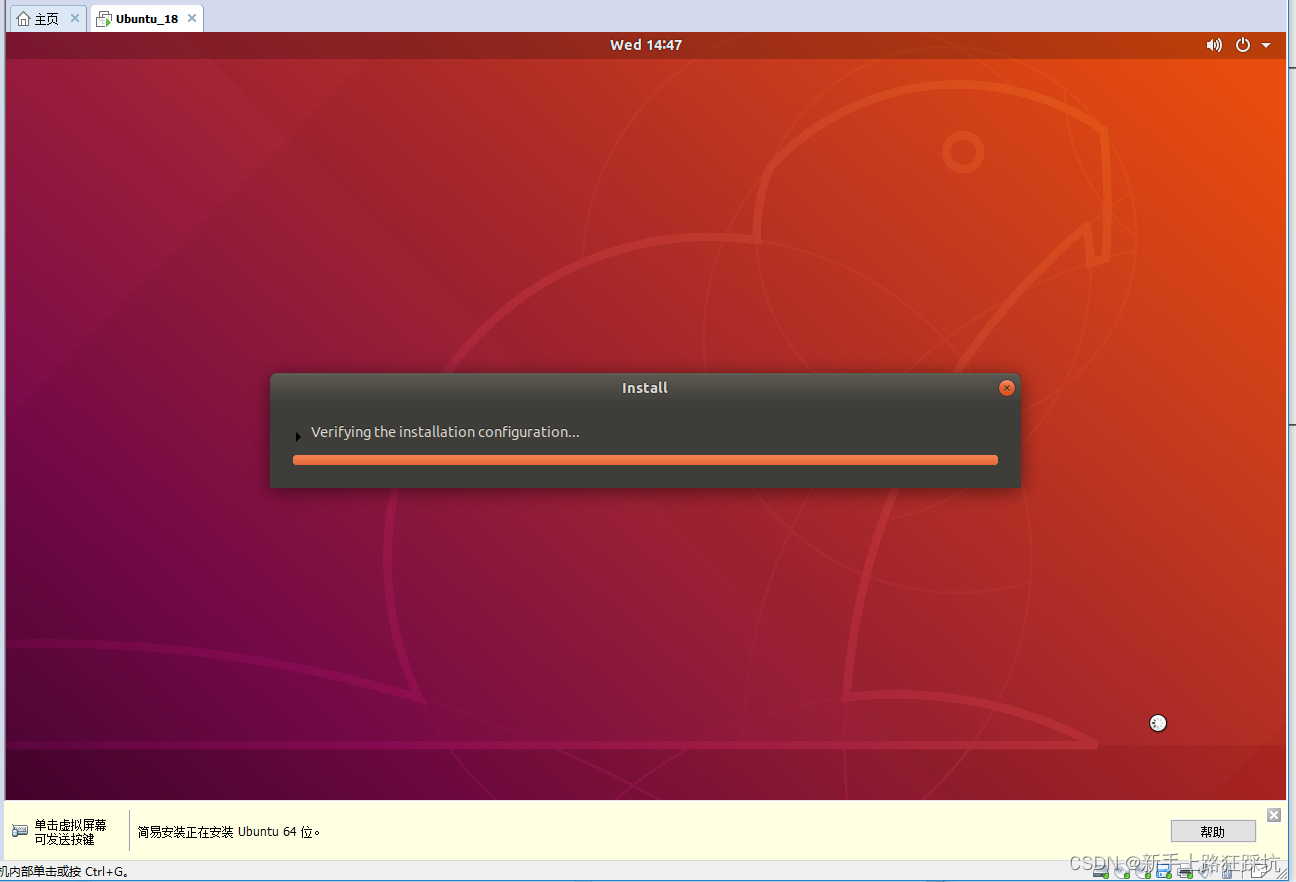Click the power icon in Ubuntu top bar
Image resolution: width=1296 pixels, height=882 pixels.
tap(1243, 45)
